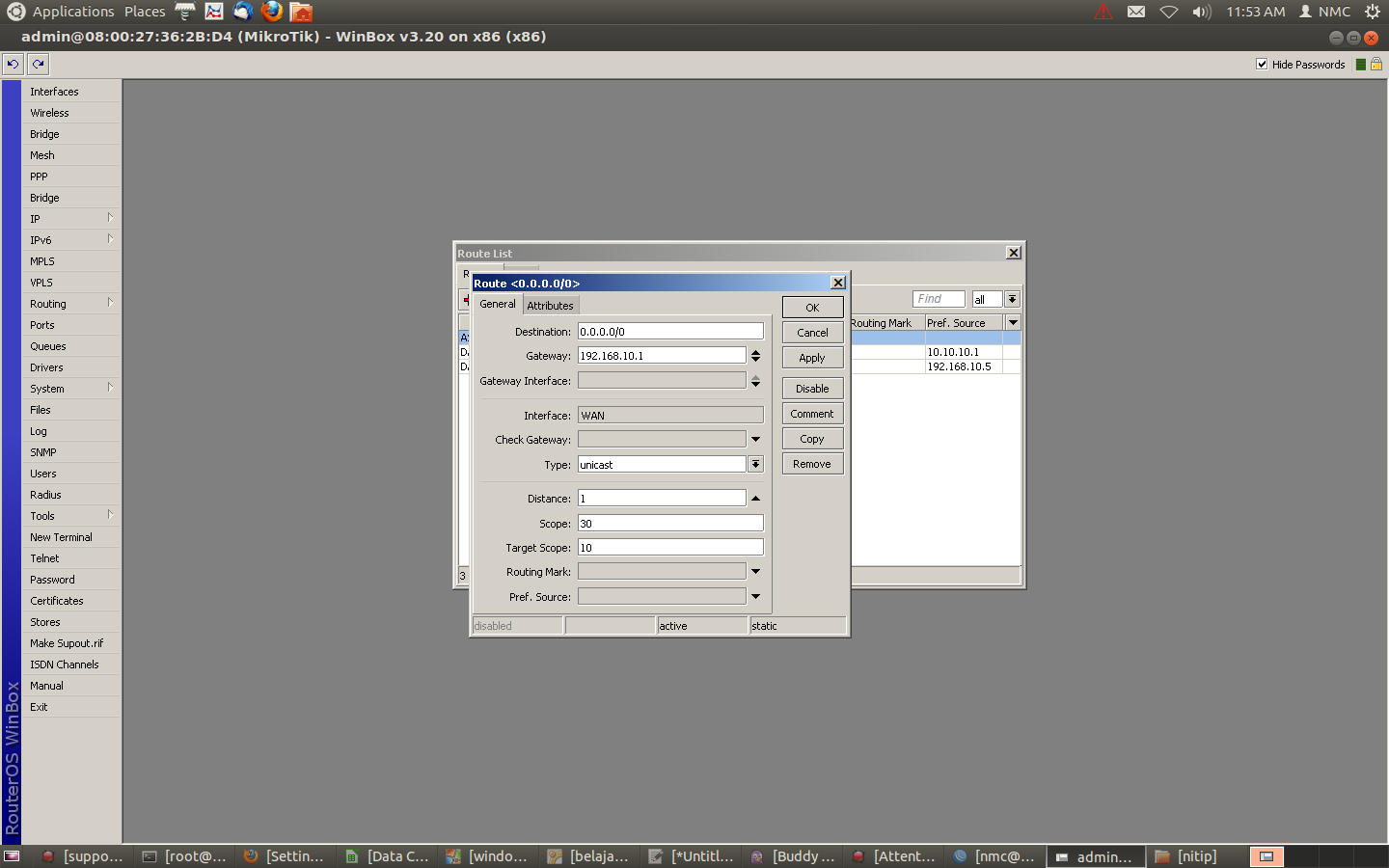Screen dimensions: 1389x868
Task: Open the Places menu
Action: click(x=145, y=12)
